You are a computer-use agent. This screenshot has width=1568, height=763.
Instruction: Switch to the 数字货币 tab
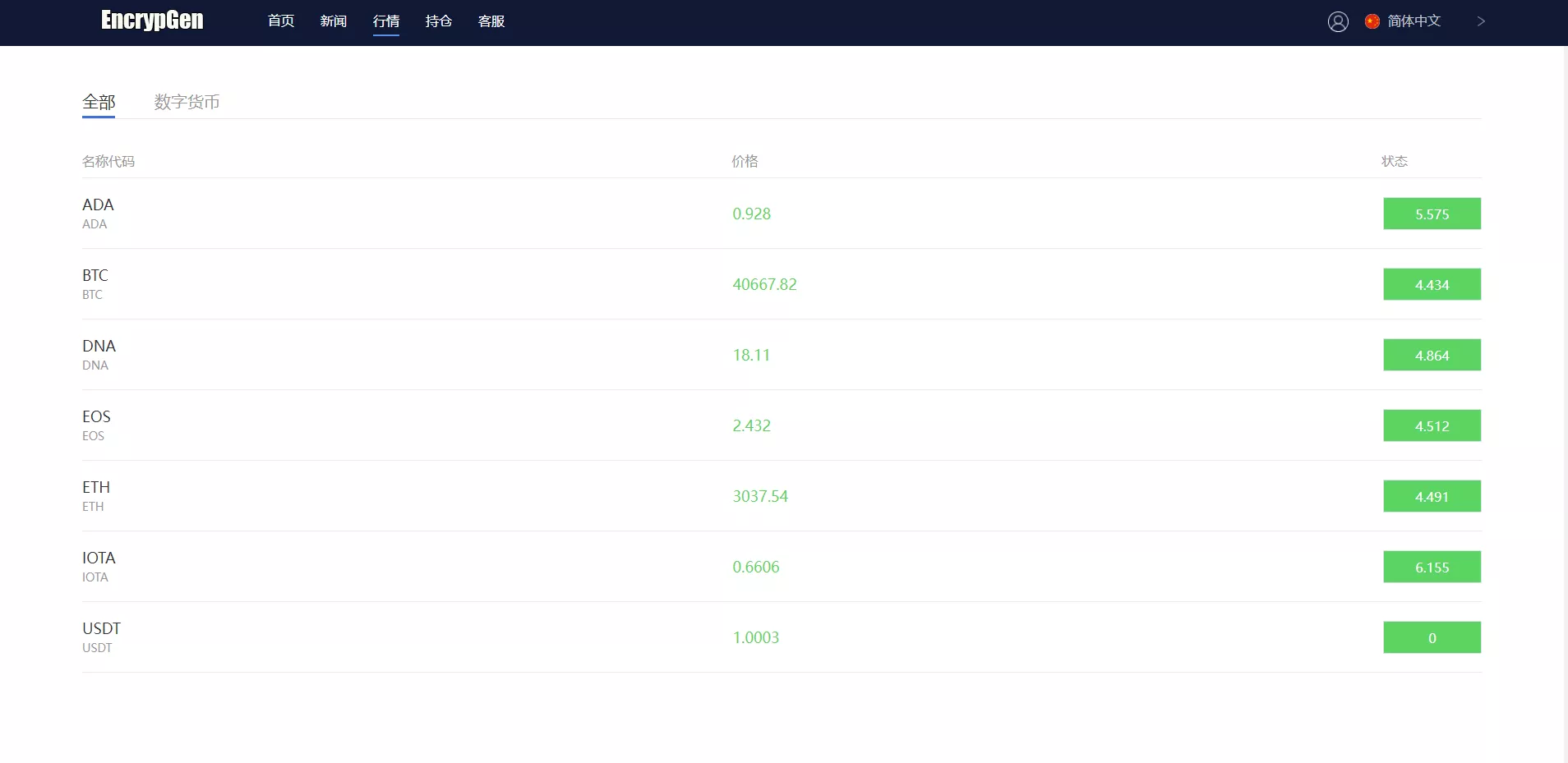[x=187, y=102]
